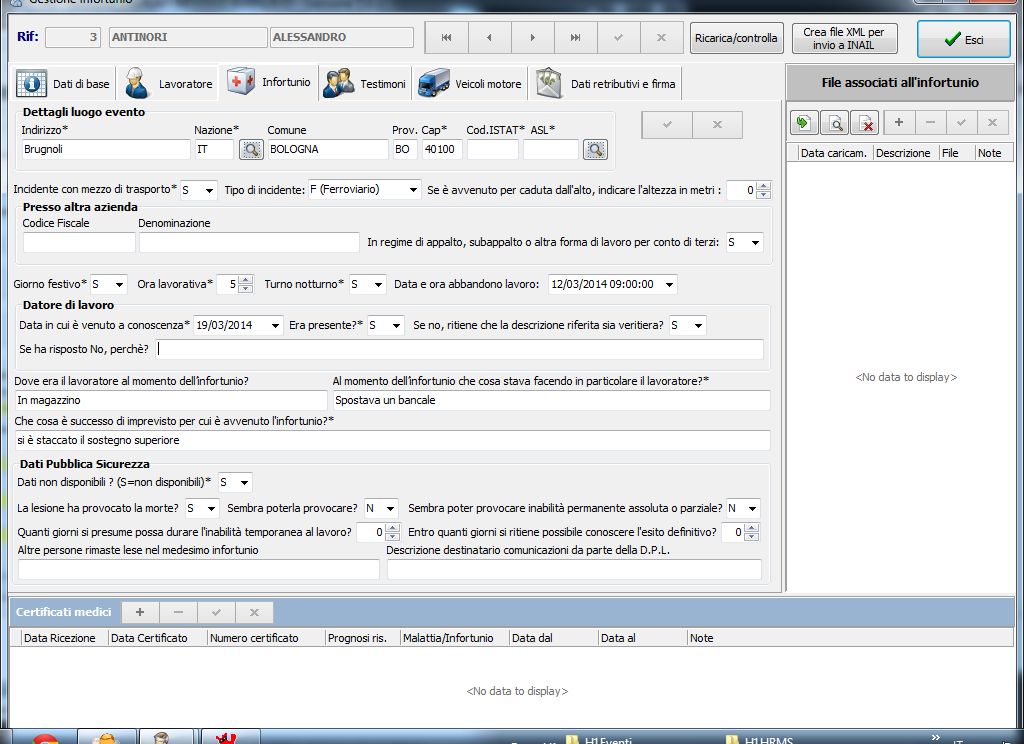Click the empty Cod.ISTAT field

[x=493, y=150]
